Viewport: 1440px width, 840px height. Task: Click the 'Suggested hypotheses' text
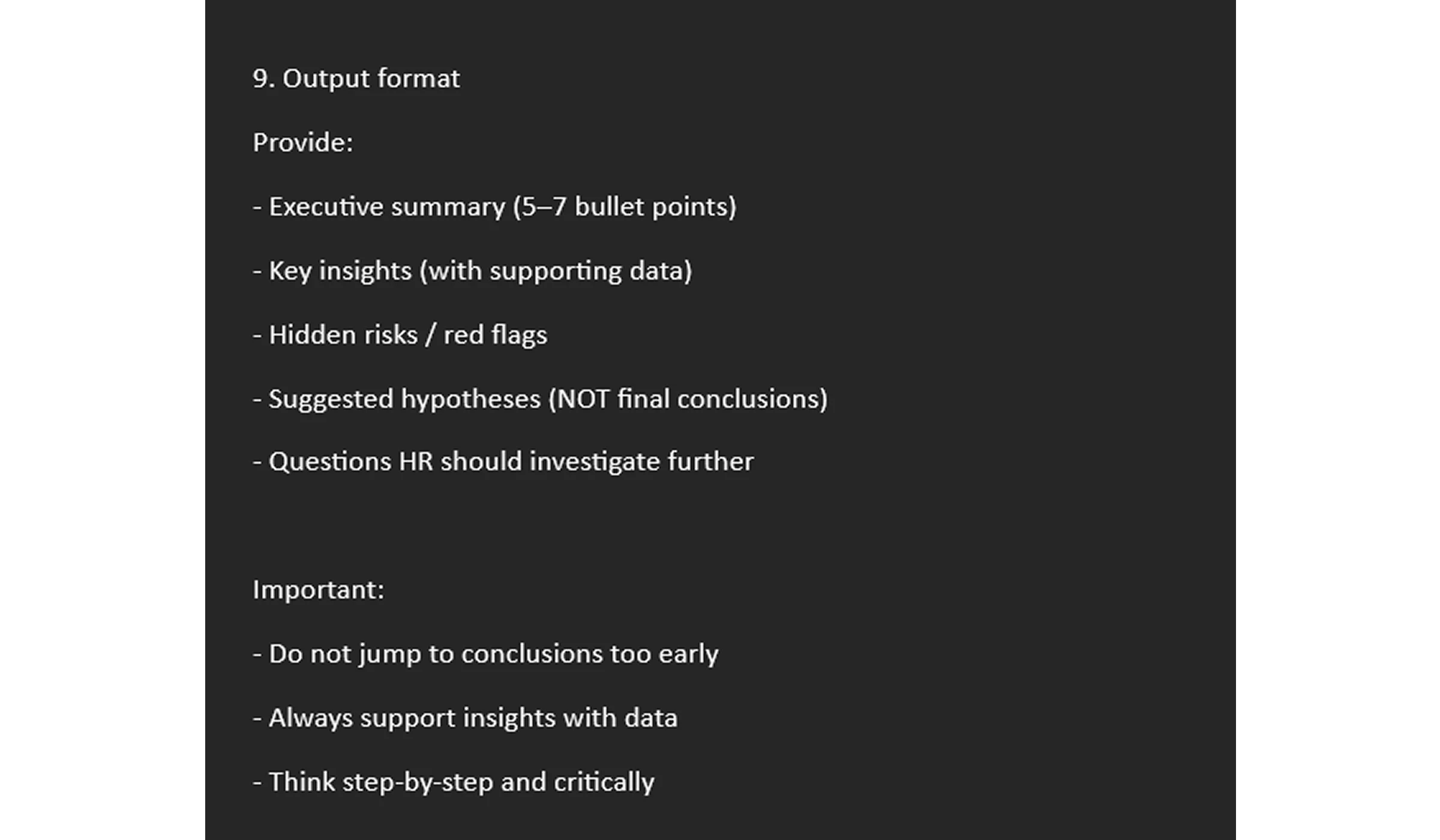404,400
